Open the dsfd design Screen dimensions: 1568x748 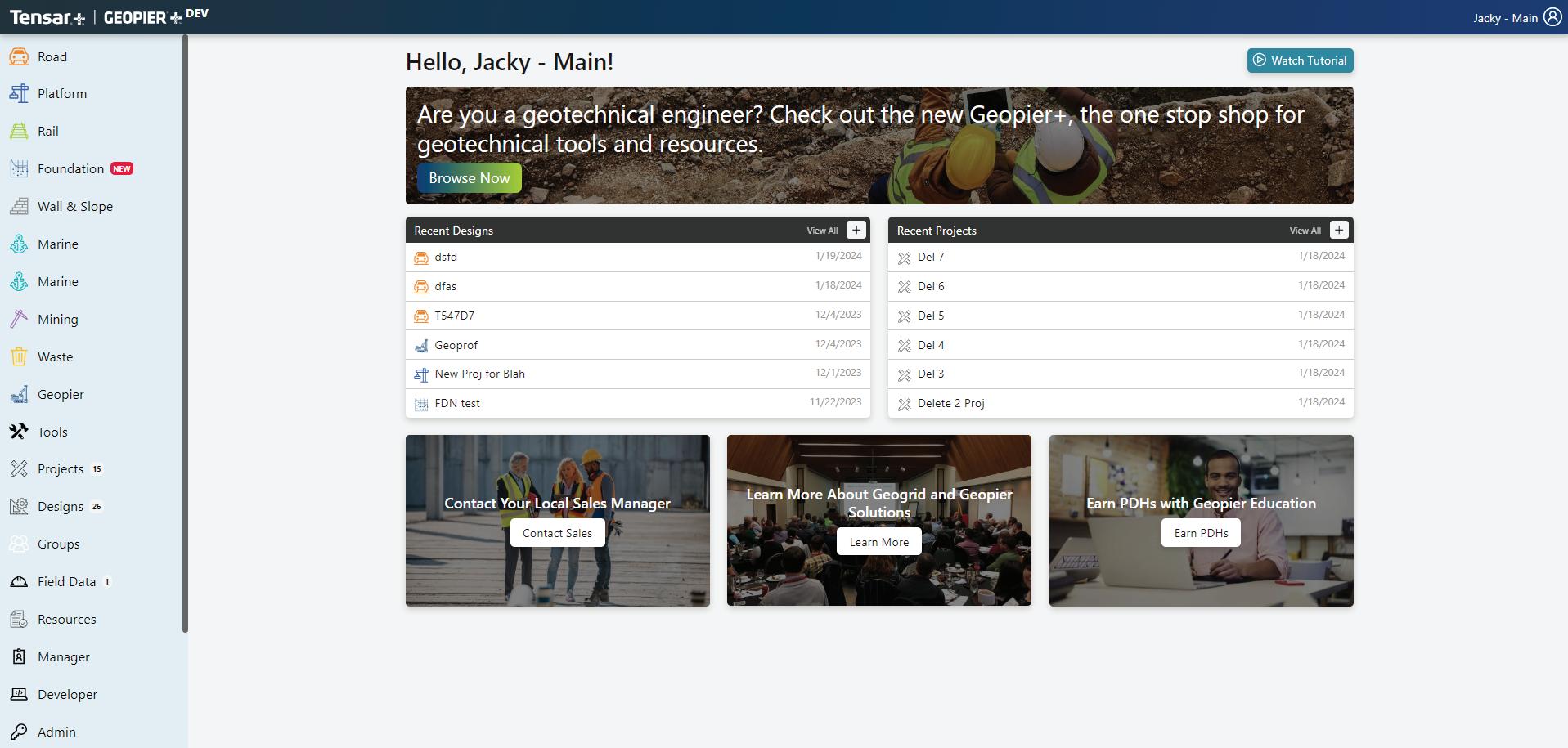click(638, 257)
